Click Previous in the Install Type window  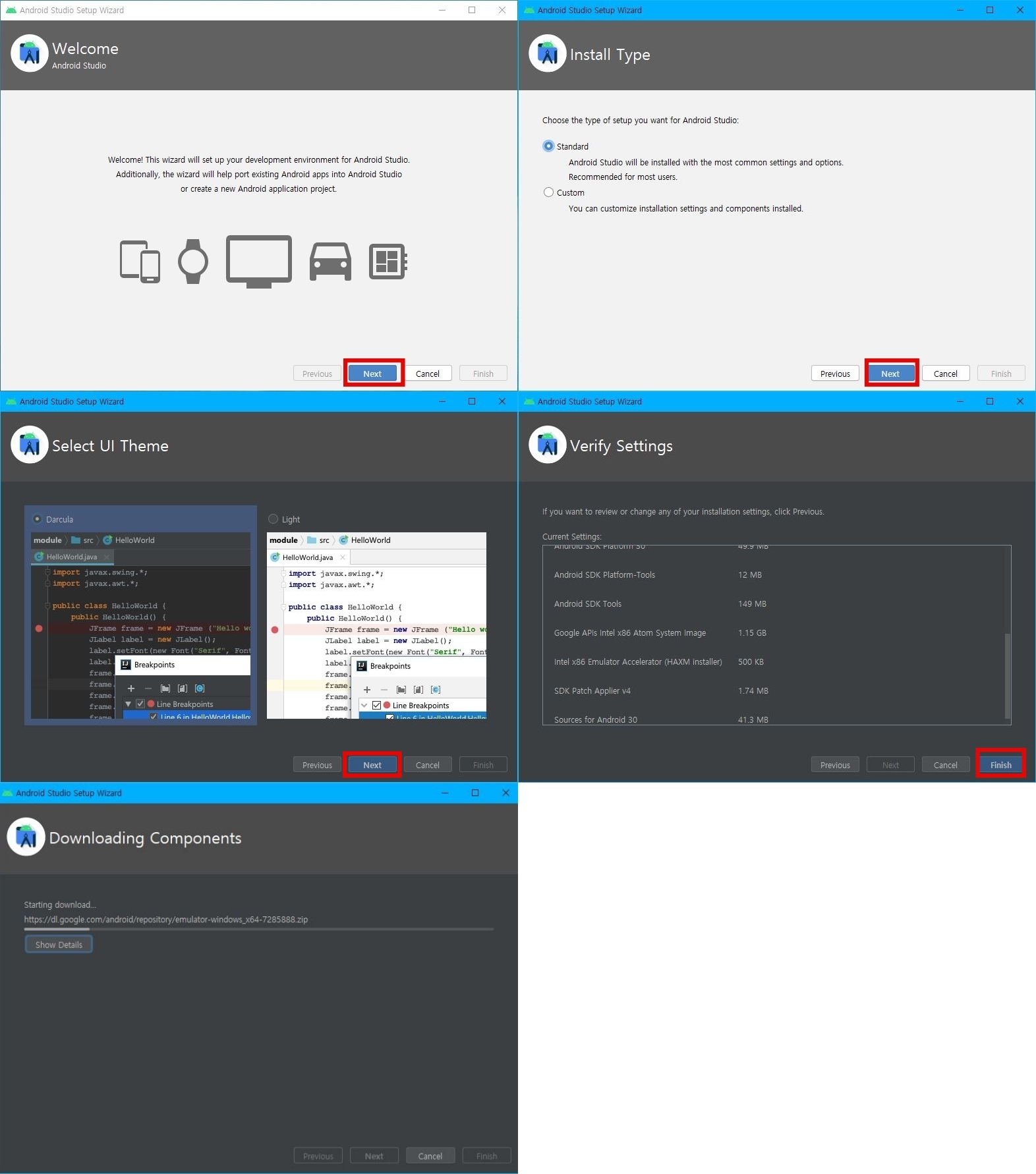835,374
